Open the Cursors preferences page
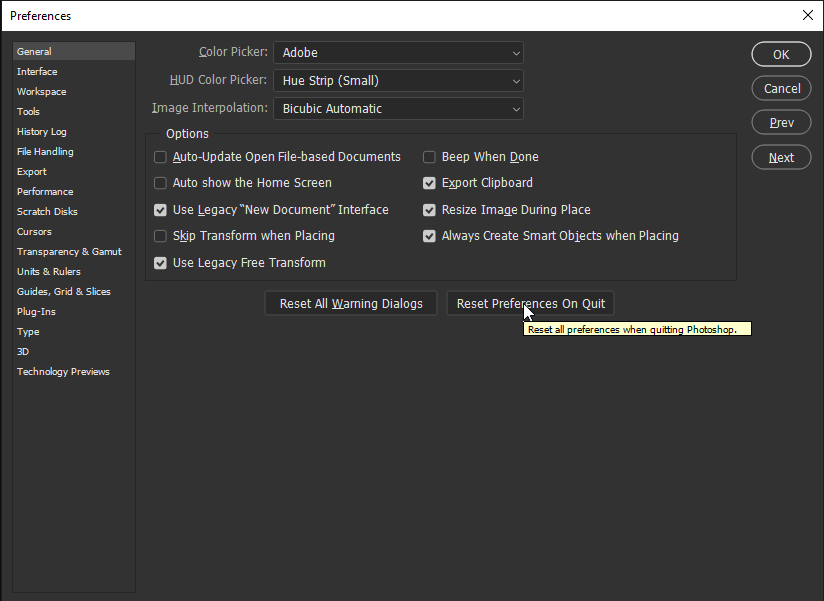Image resolution: width=824 pixels, height=601 pixels. tap(33, 231)
